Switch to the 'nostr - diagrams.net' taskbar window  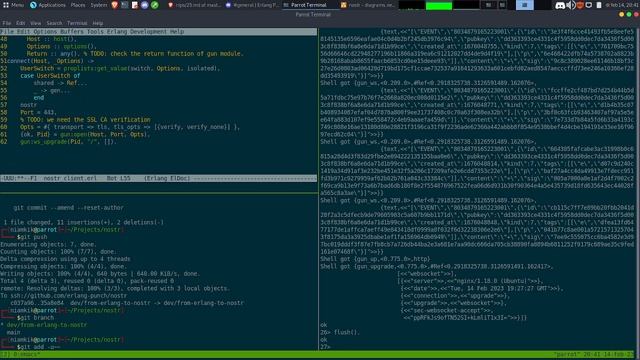(x=367, y=5)
